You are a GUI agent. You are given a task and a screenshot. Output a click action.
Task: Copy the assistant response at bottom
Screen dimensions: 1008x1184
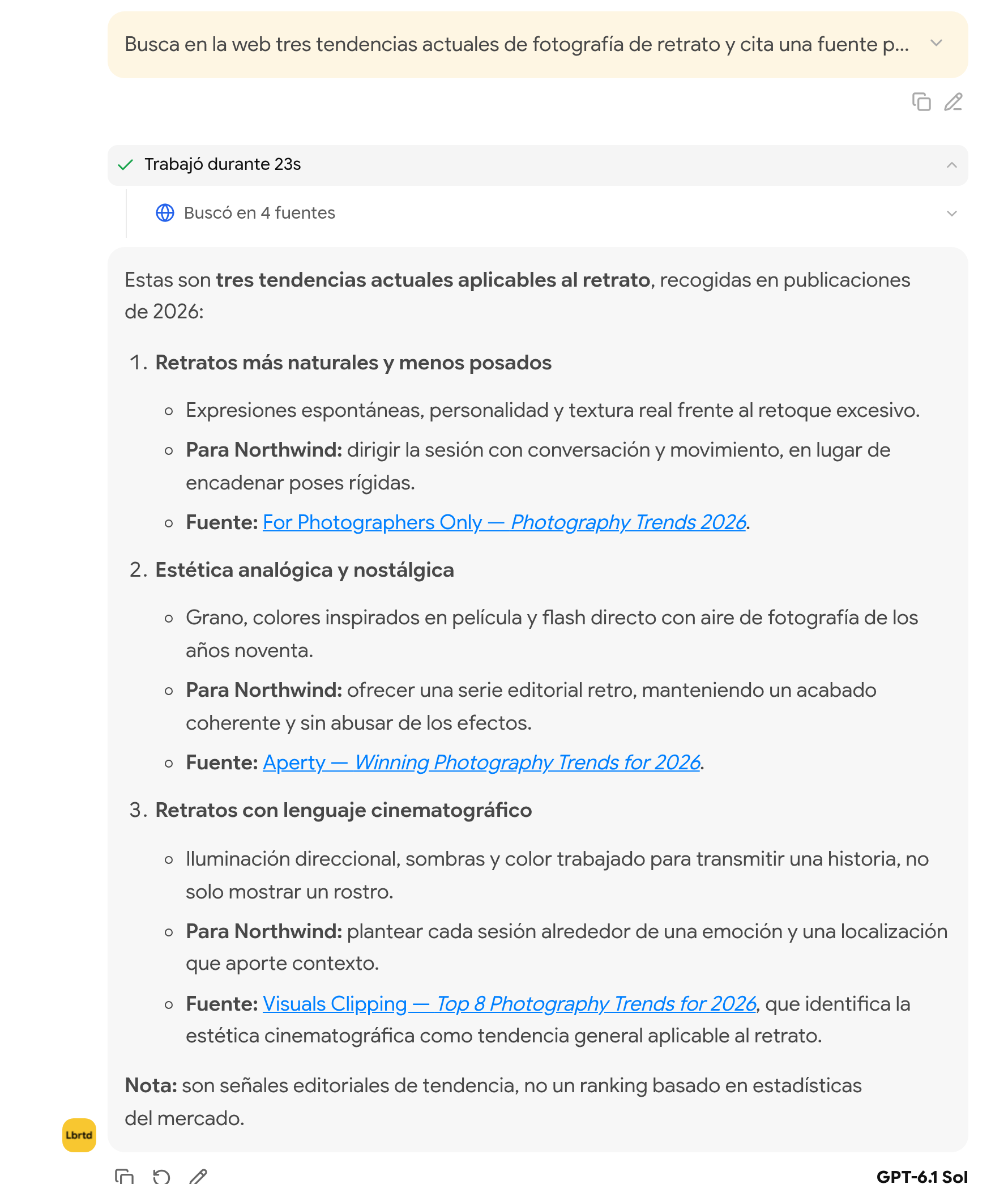tap(124, 1176)
